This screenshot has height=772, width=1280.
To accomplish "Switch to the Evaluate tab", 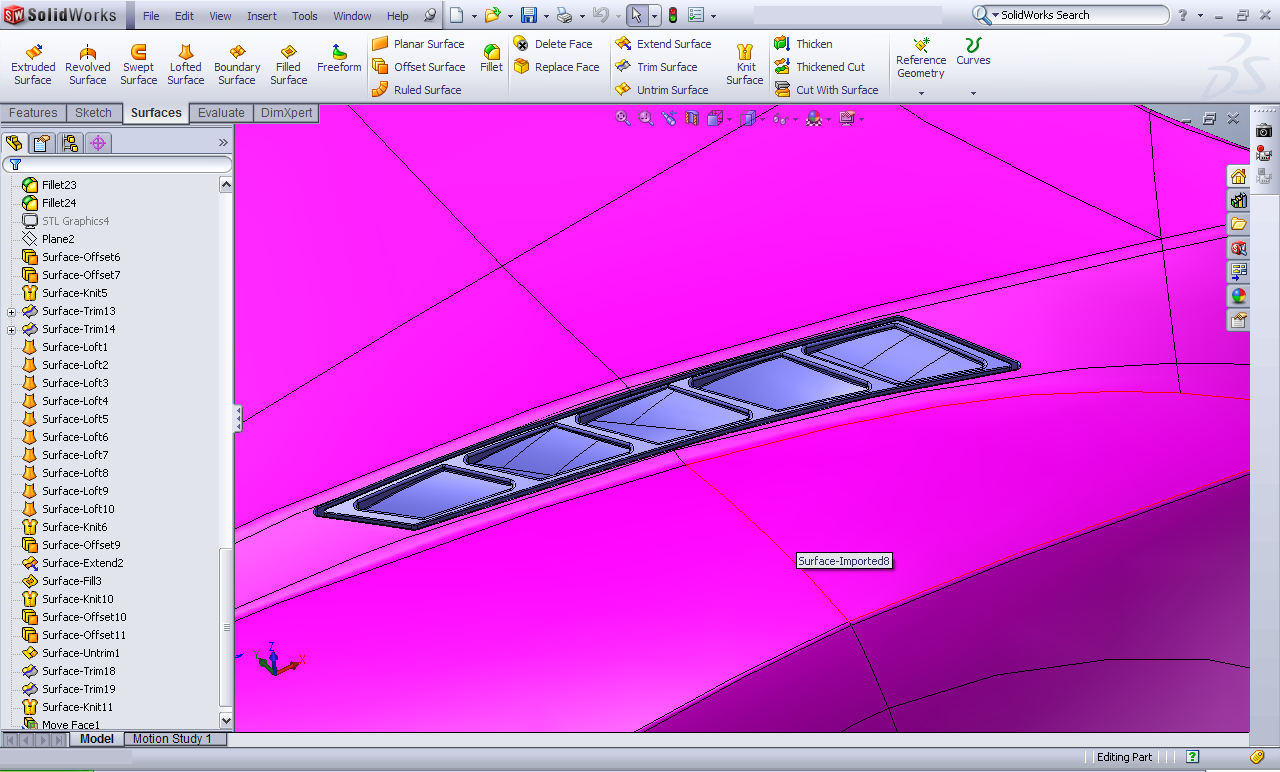I will pos(221,113).
